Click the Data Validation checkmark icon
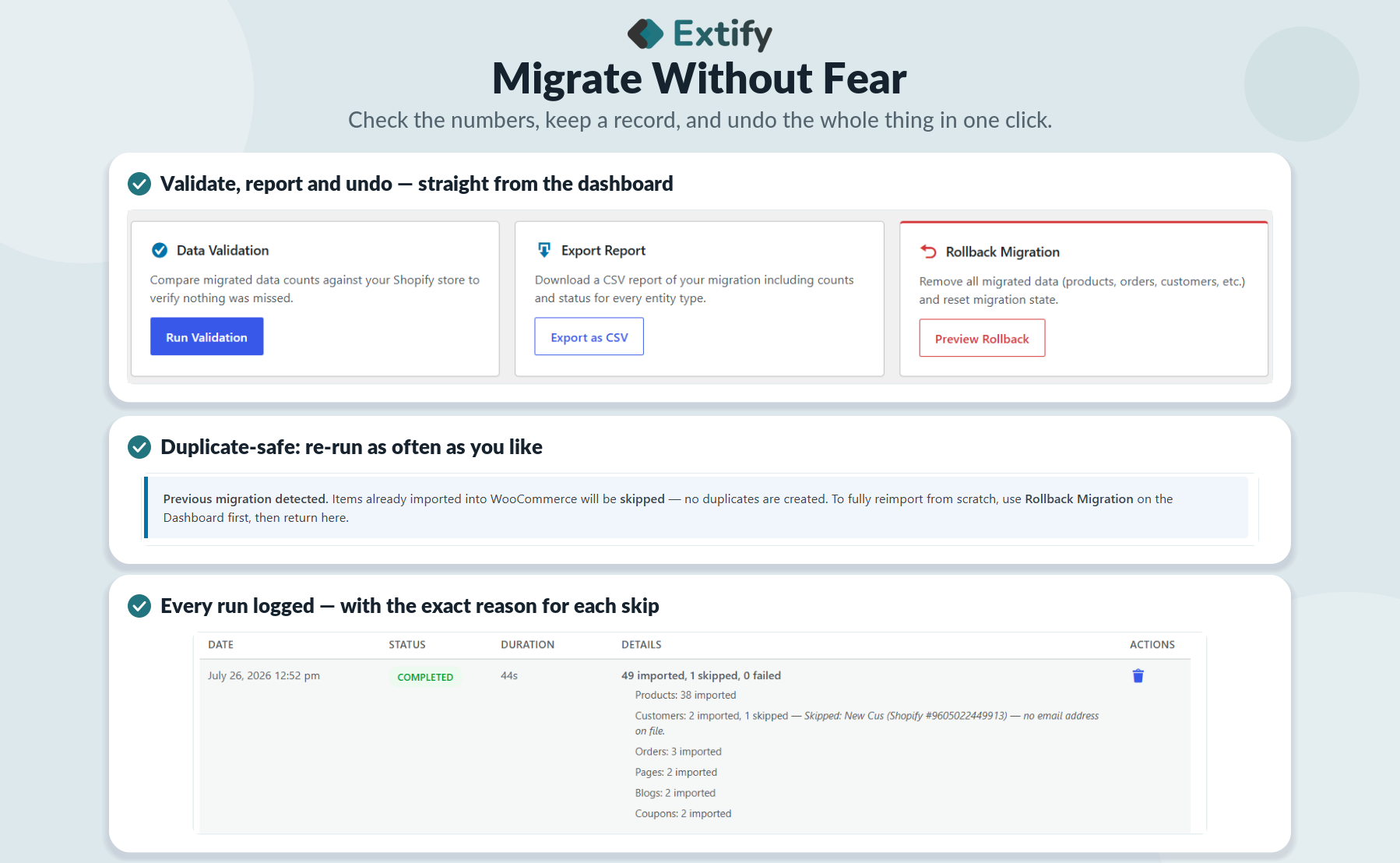The image size is (1400, 863). pyautogui.click(x=160, y=250)
